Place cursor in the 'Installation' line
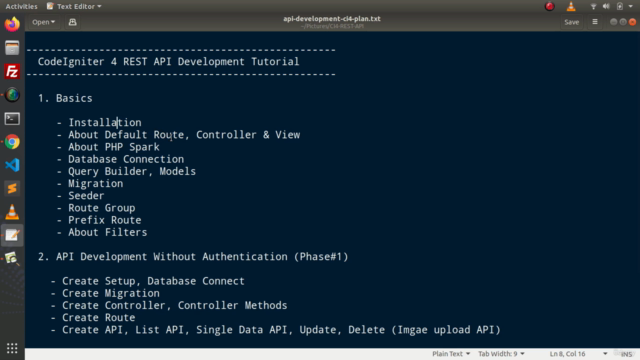This screenshot has width=640, height=360. [x=105, y=122]
